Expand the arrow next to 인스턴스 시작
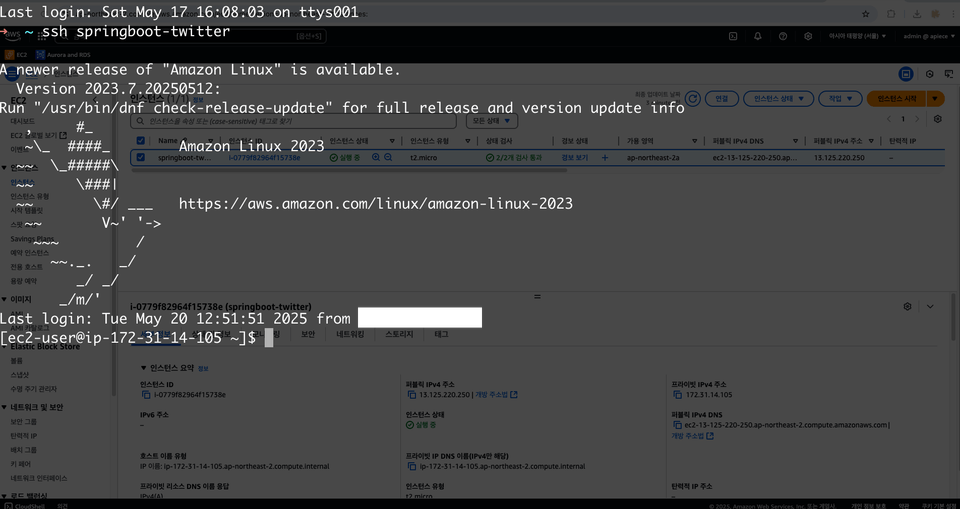The height and width of the screenshot is (509, 960). pos(935,99)
